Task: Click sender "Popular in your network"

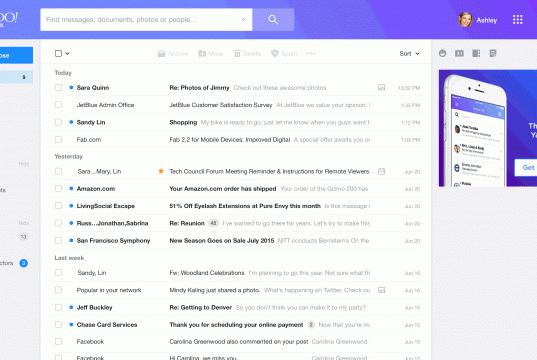Action: pos(109,290)
